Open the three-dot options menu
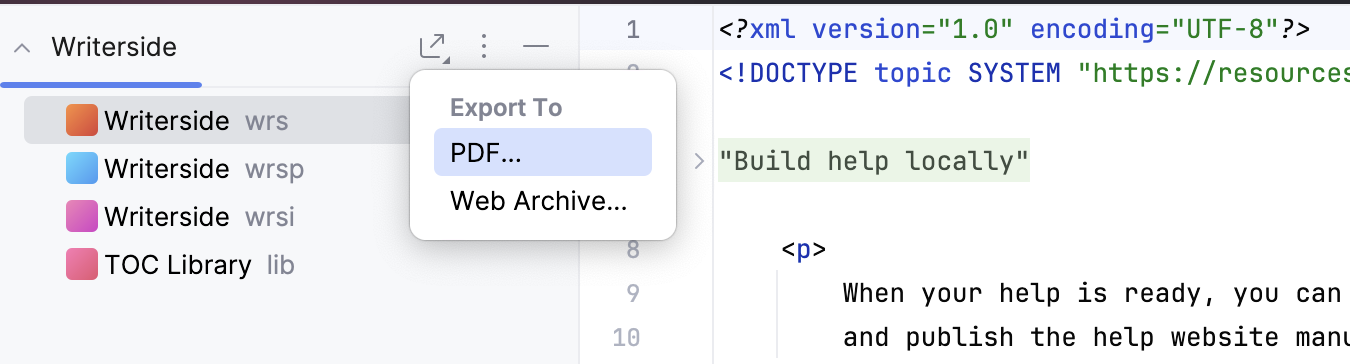Image resolution: width=1350 pixels, height=364 pixels. point(484,46)
